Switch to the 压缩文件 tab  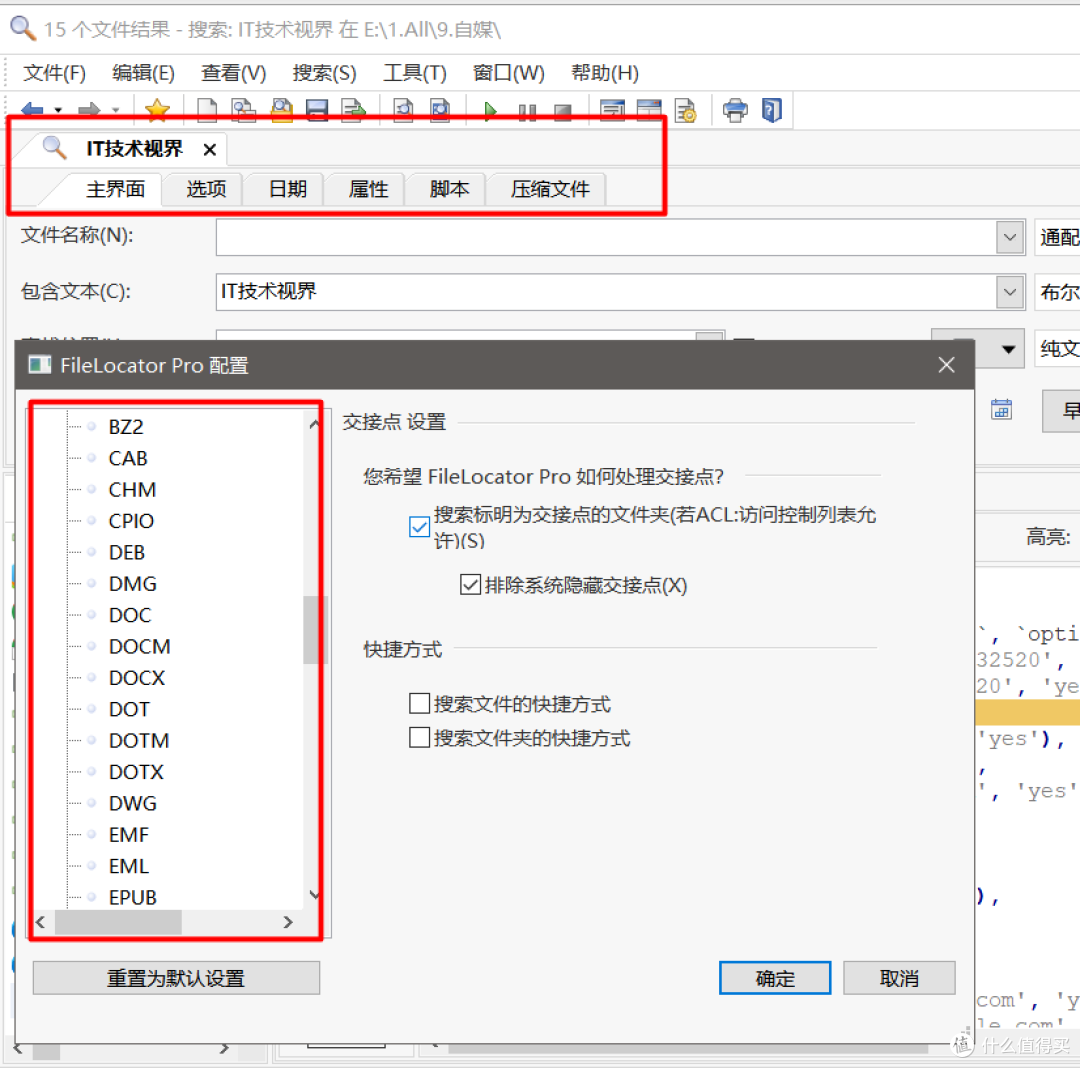(x=550, y=189)
